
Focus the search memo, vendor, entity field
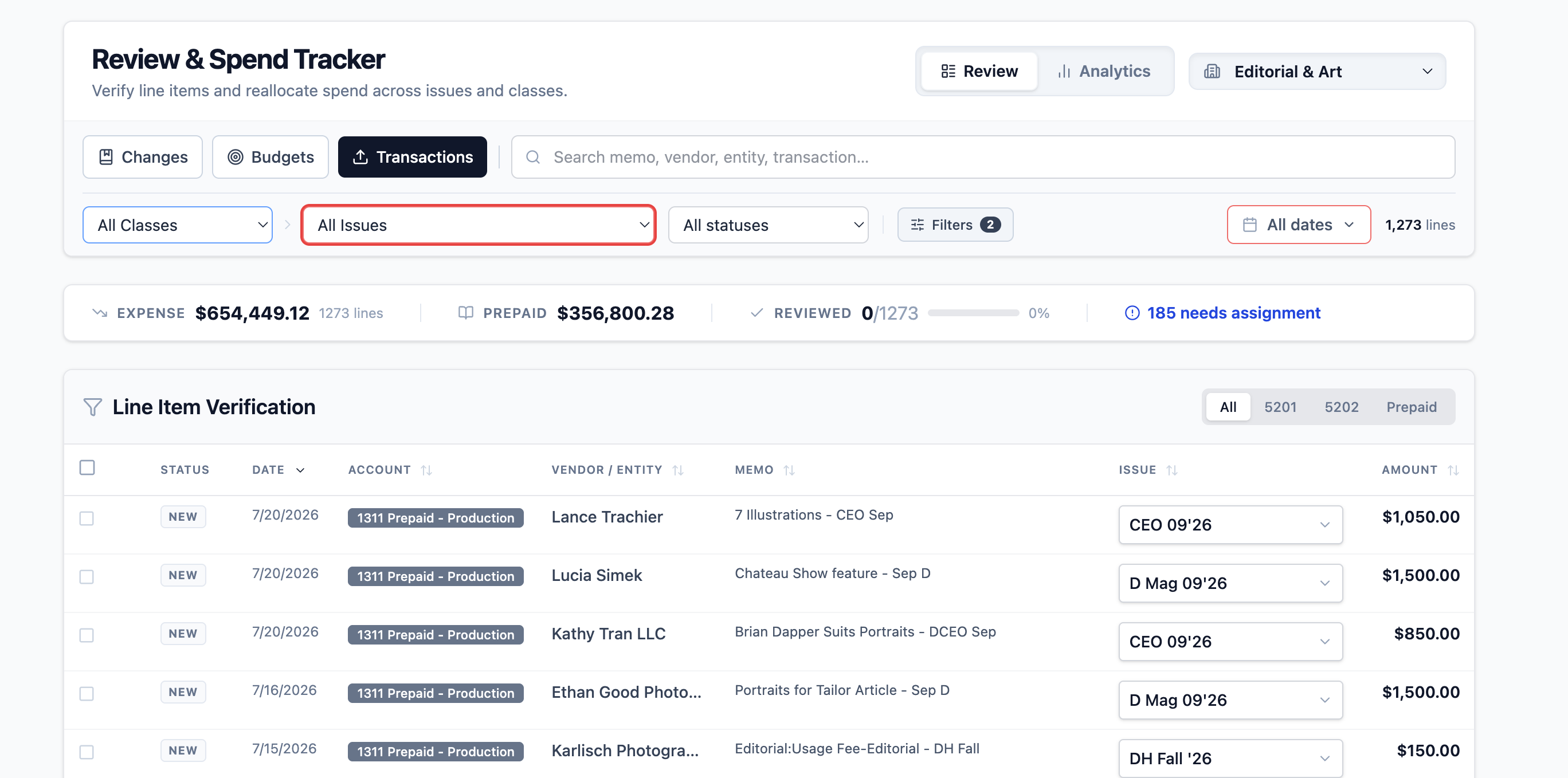pyautogui.click(x=983, y=157)
